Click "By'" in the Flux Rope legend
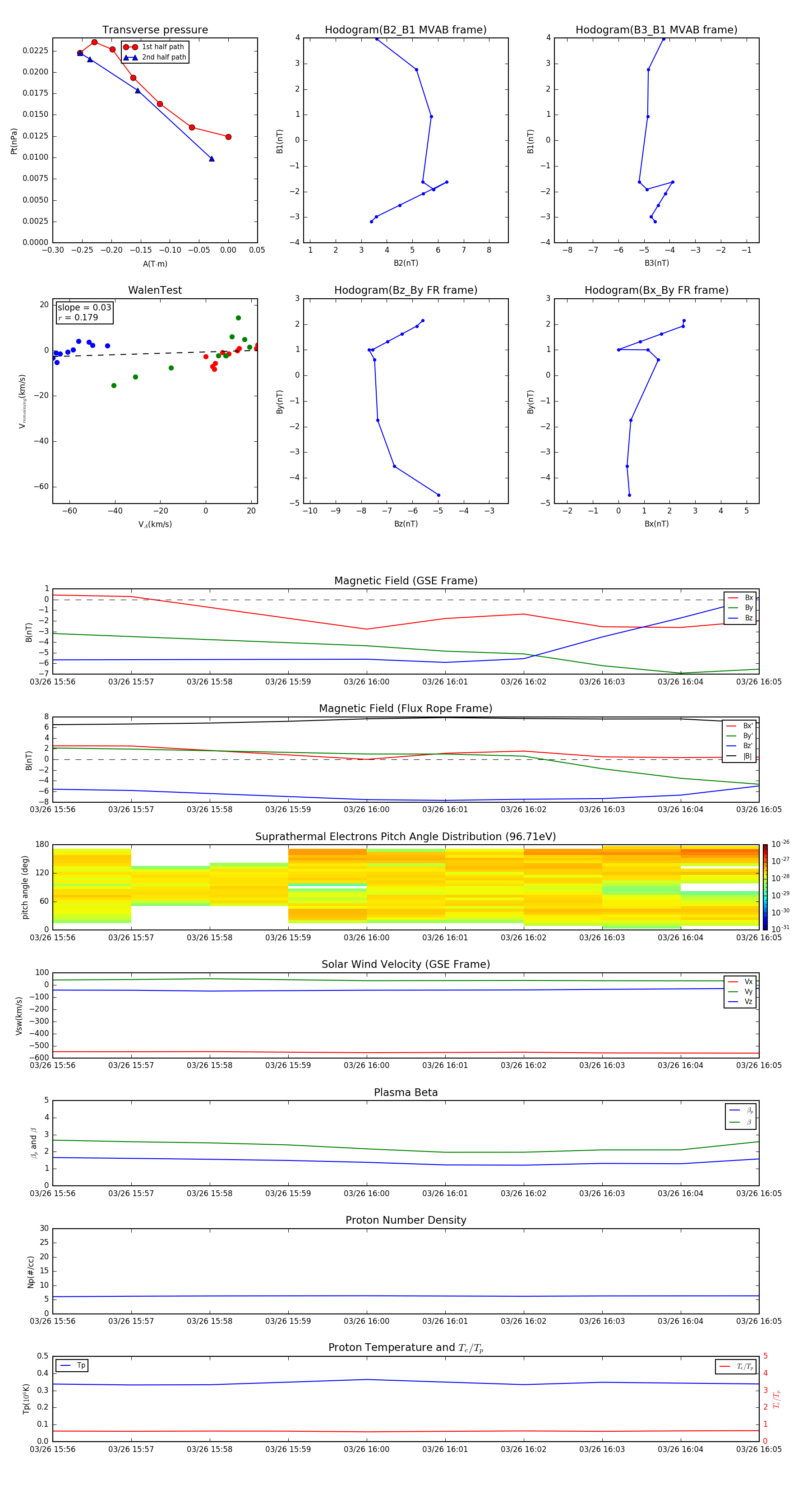This screenshot has height=1489, width=812. pos(740,736)
